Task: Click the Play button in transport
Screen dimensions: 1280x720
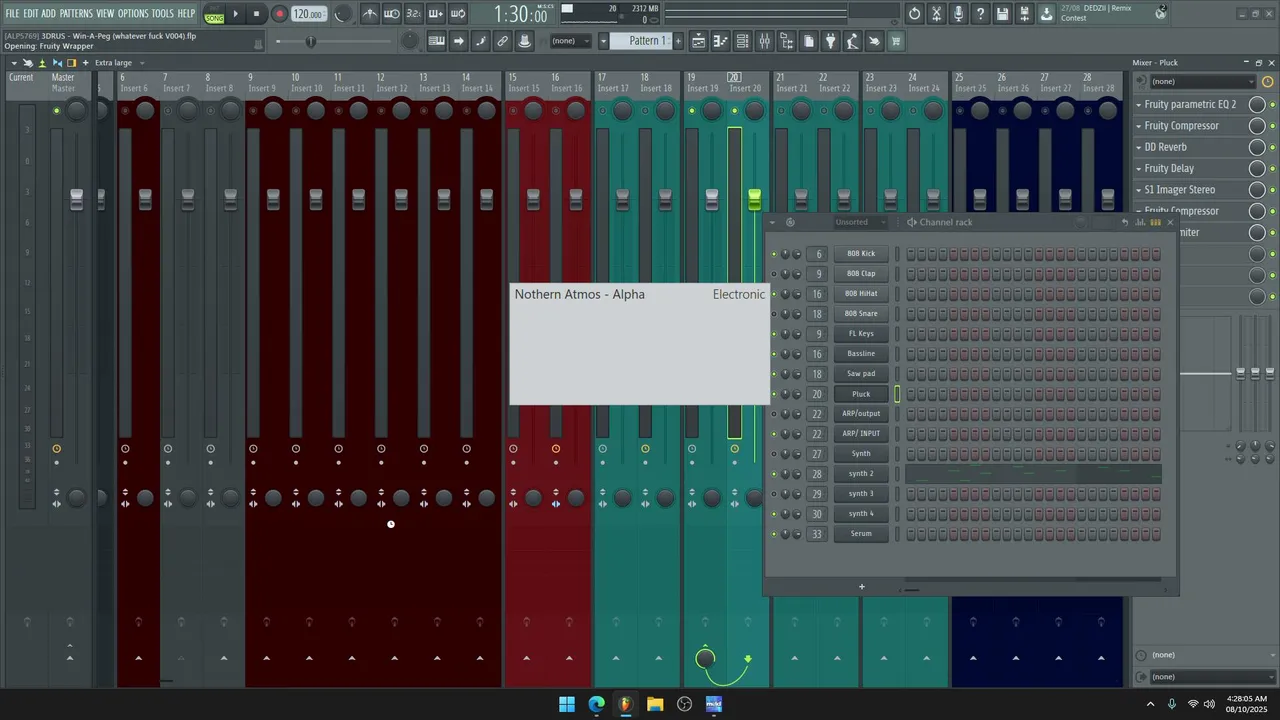Action: click(236, 14)
